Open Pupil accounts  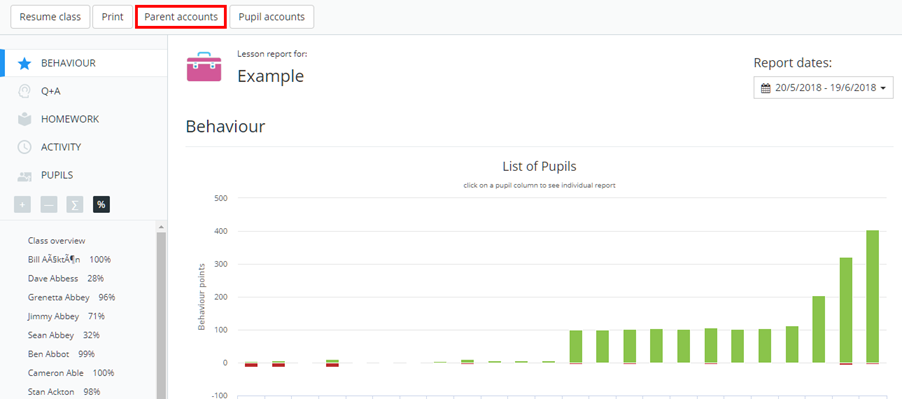click(x=272, y=17)
